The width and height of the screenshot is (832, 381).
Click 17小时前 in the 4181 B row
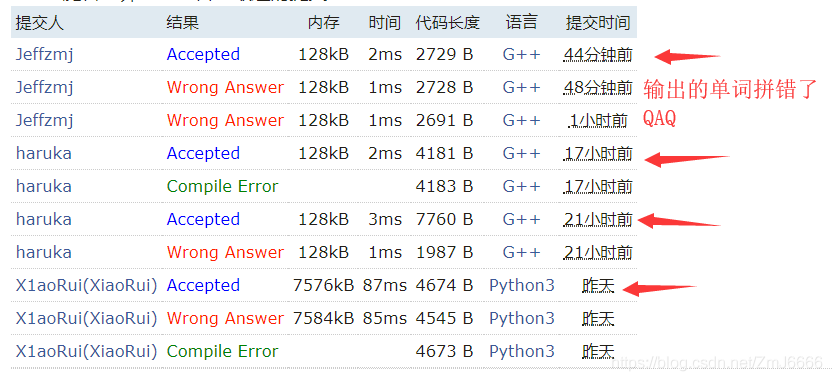[x=598, y=153]
